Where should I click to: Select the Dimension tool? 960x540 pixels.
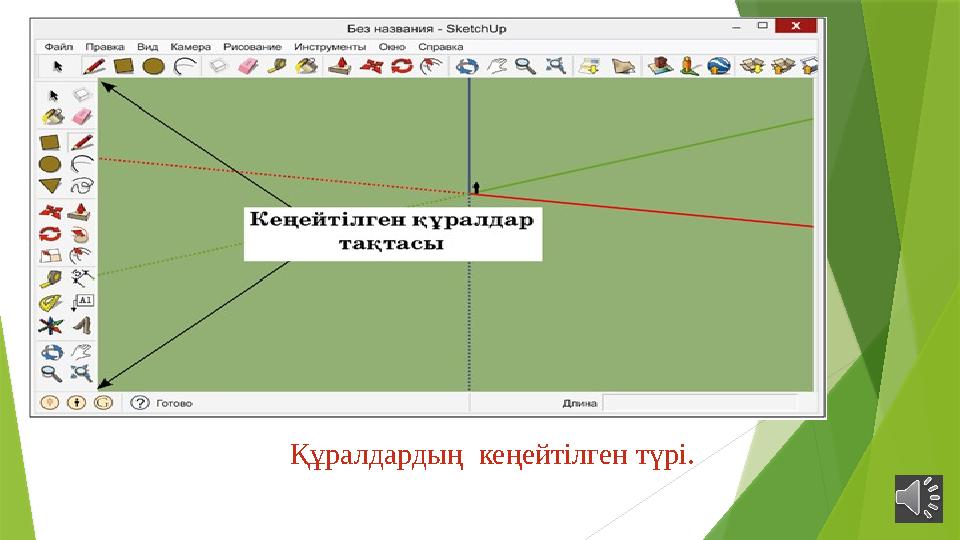tap(81, 279)
